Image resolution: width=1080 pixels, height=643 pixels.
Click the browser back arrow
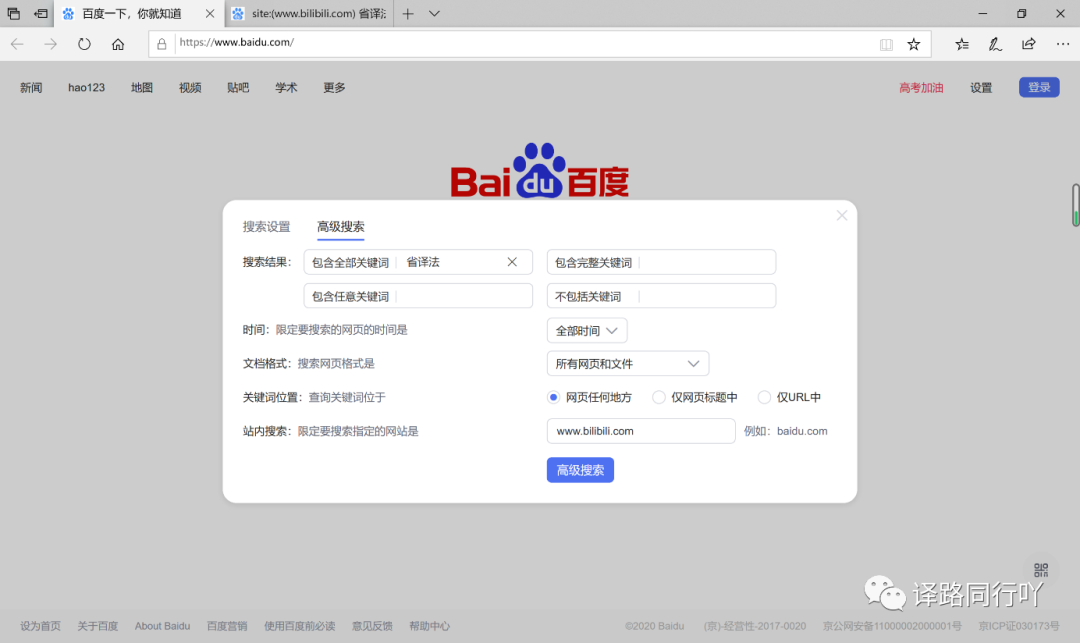point(17,44)
